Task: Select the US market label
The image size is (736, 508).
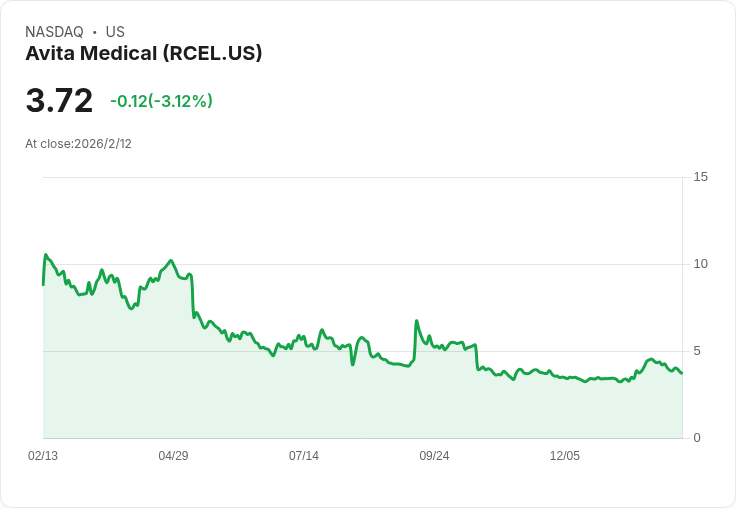Action: click(115, 32)
